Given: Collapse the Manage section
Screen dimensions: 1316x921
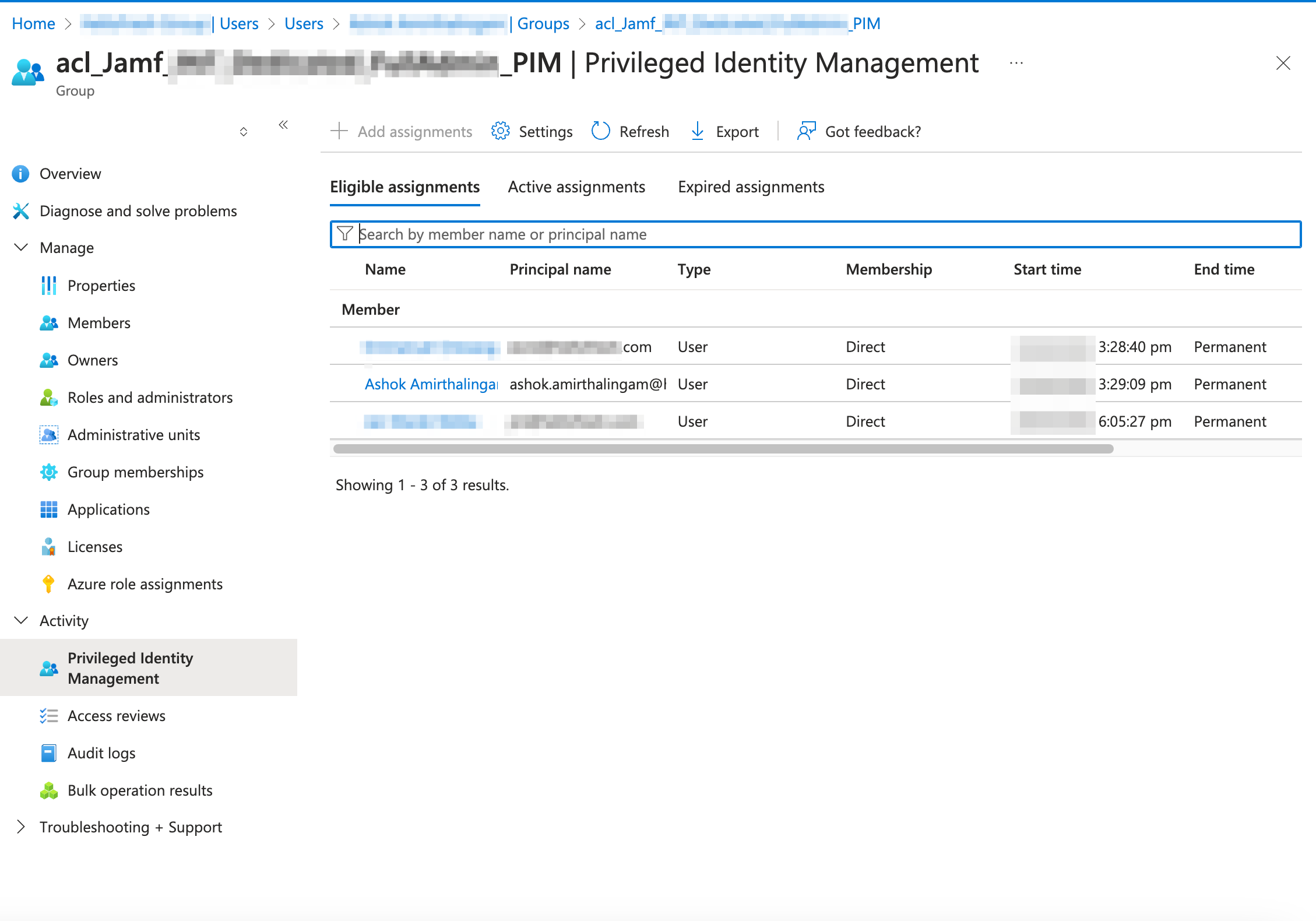Looking at the screenshot, I should (x=21, y=248).
